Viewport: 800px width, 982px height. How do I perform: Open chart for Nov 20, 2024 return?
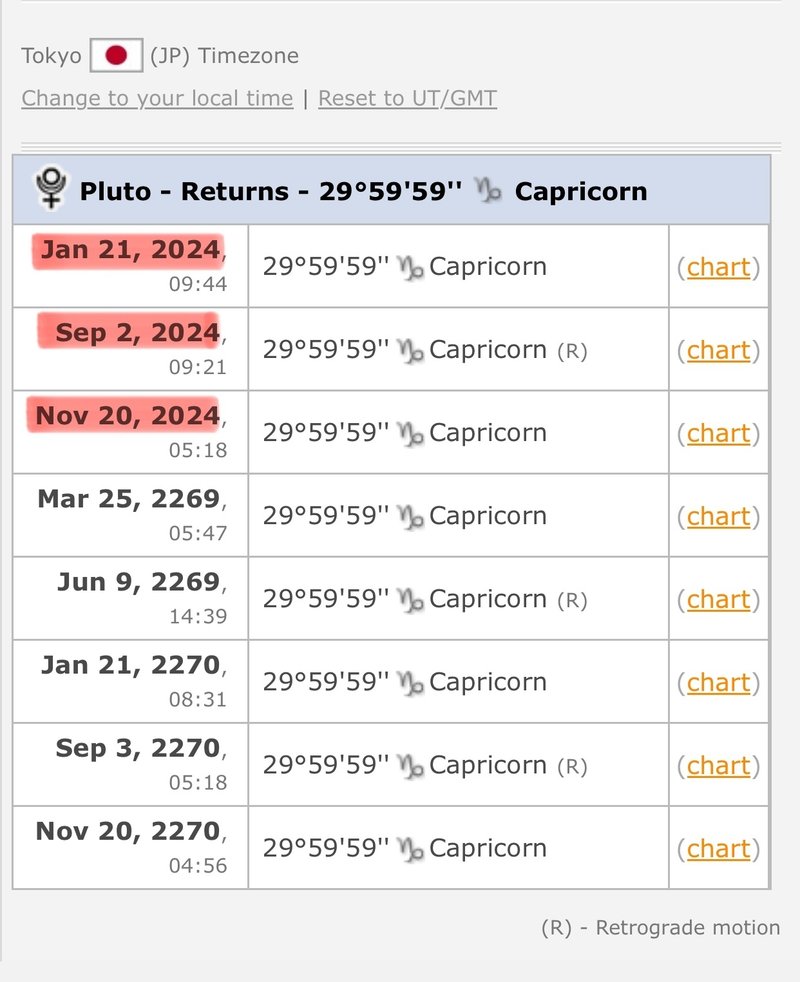point(718,434)
